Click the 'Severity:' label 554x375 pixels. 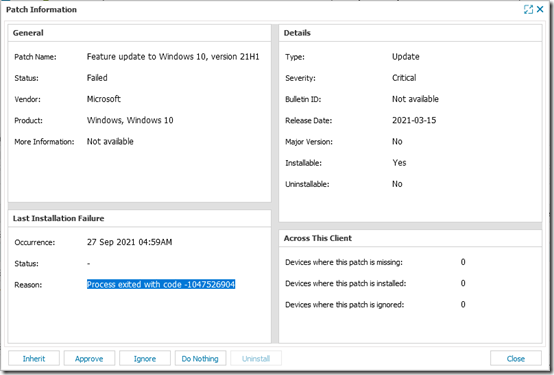tap(300, 78)
